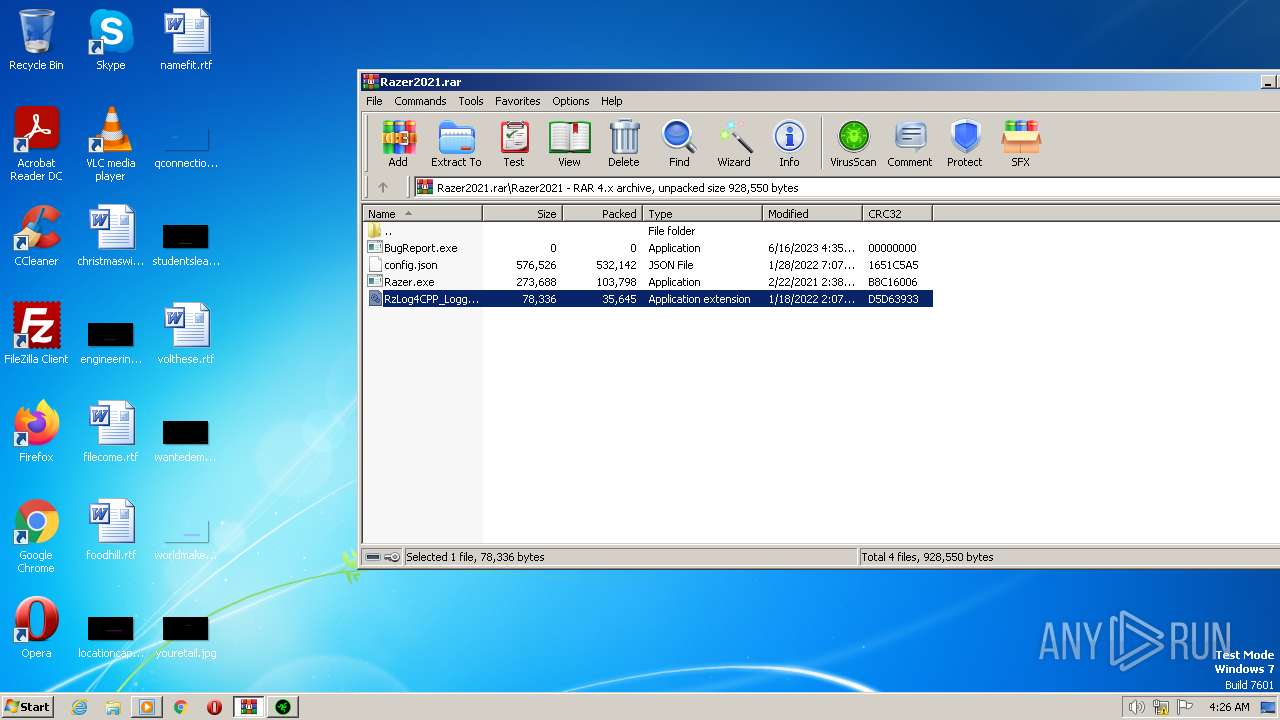Click the taskbar clock 4:26 AM
1280x720 pixels.
(1229, 707)
